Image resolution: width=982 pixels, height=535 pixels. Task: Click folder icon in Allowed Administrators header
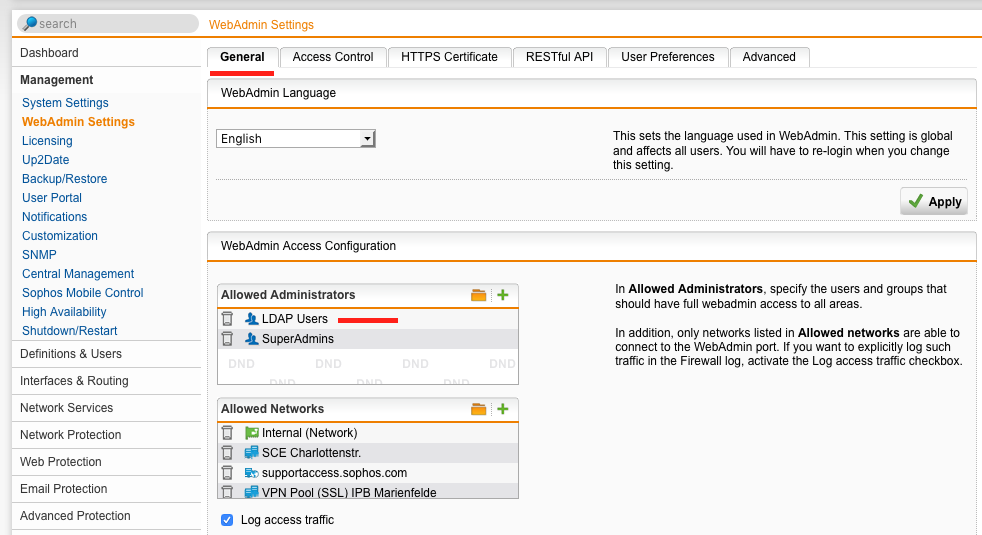point(478,295)
